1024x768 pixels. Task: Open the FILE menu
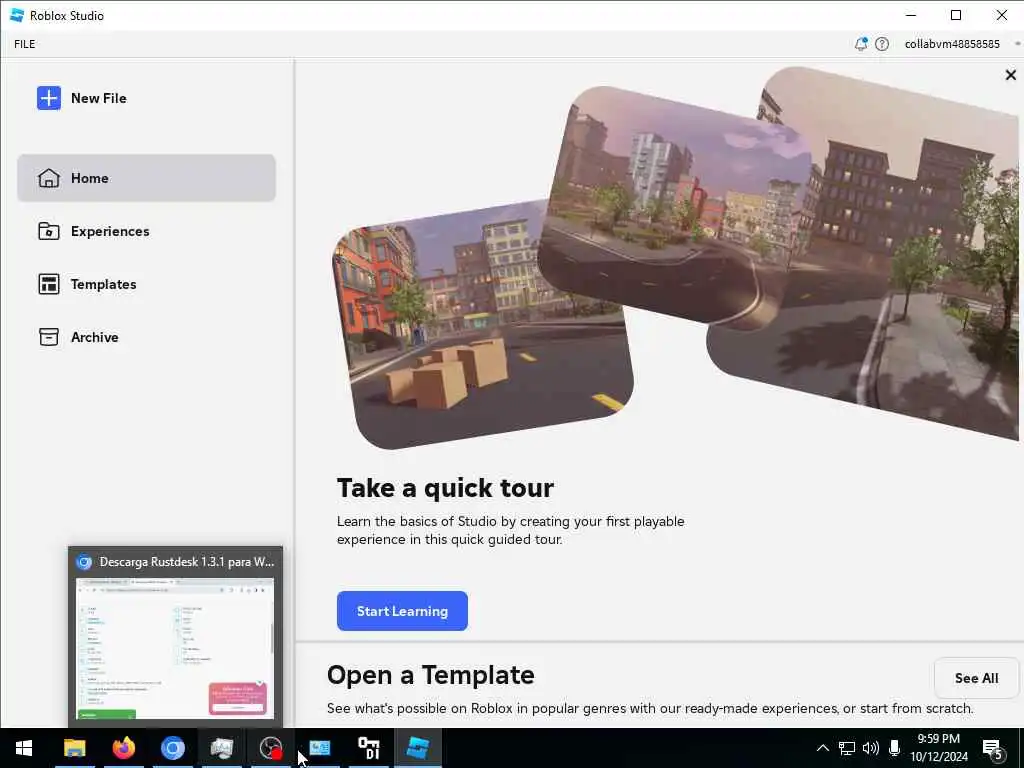pyautogui.click(x=25, y=44)
